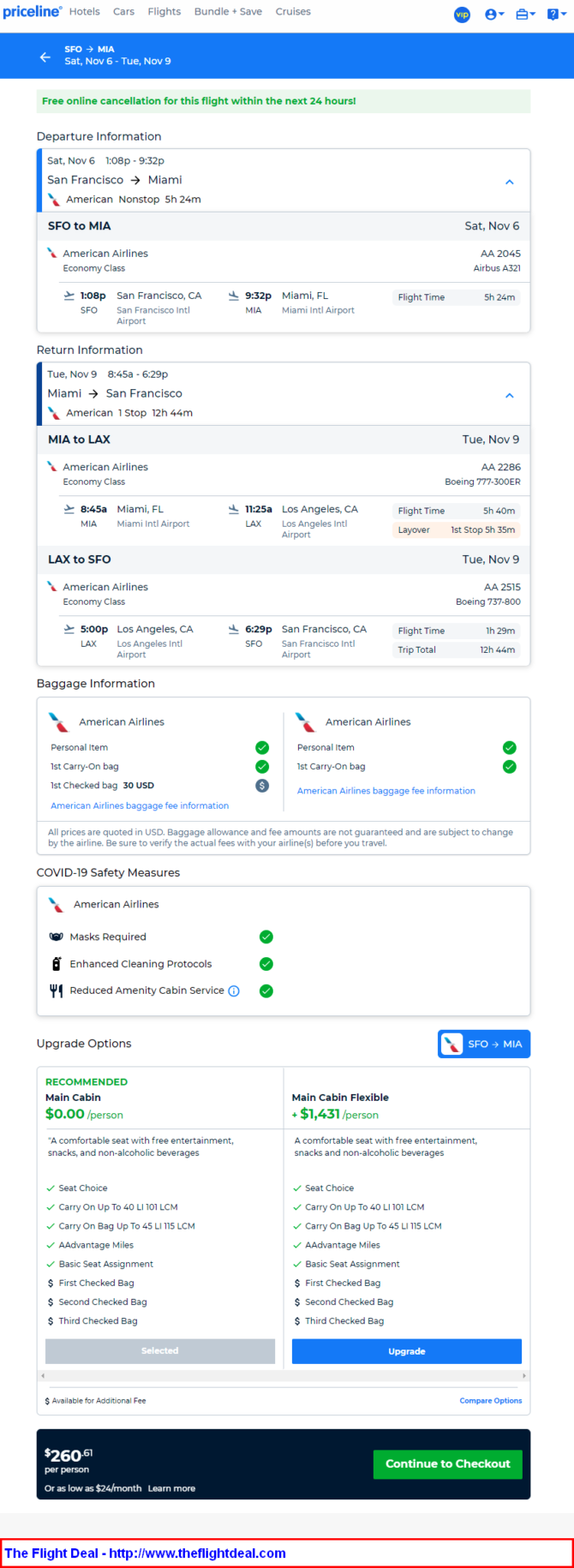574x1568 pixels.
Task: Open the Flights menu item
Action: [164, 12]
